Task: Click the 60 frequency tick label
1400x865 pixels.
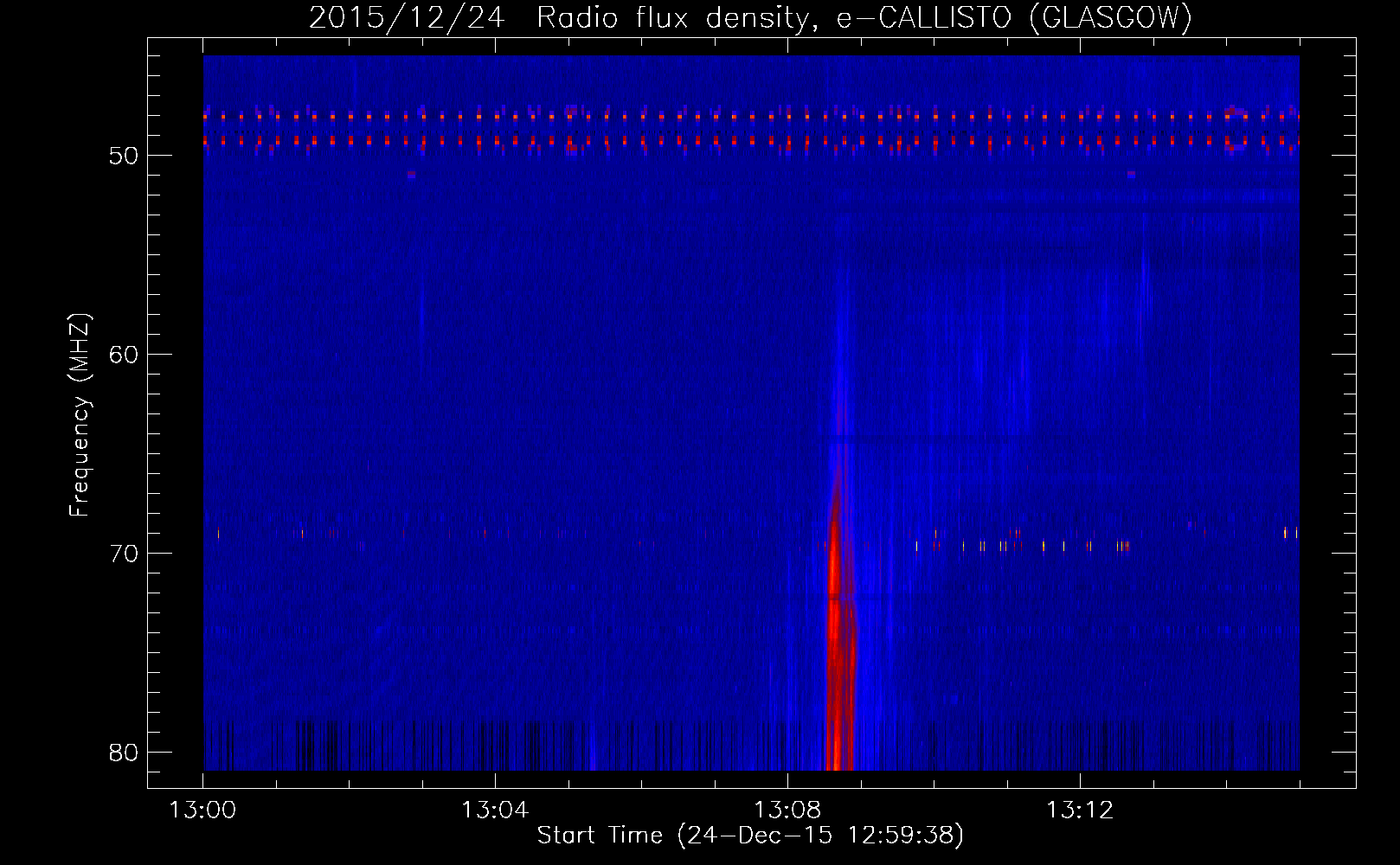Action: click(x=125, y=355)
